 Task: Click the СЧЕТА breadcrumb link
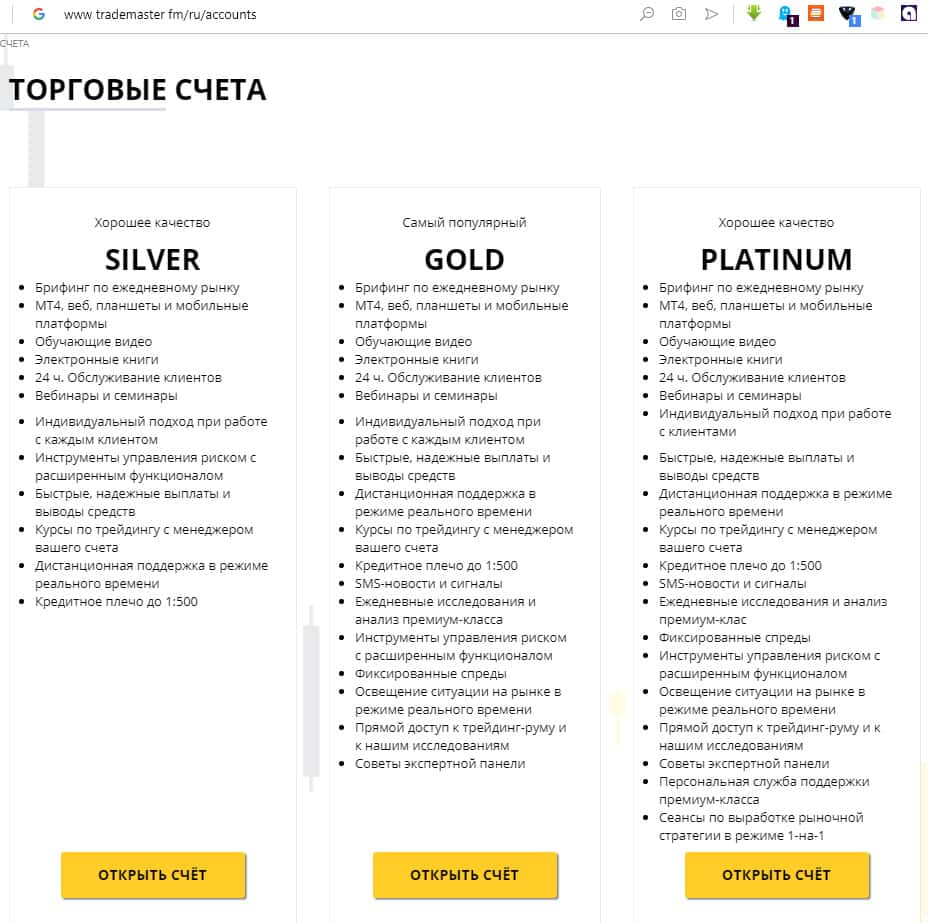point(15,44)
